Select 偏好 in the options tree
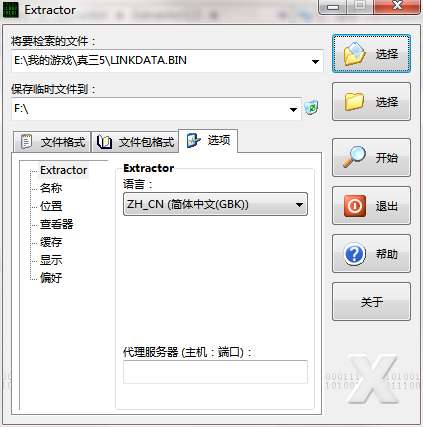This screenshot has width=423, height=427. coord(51,278)
